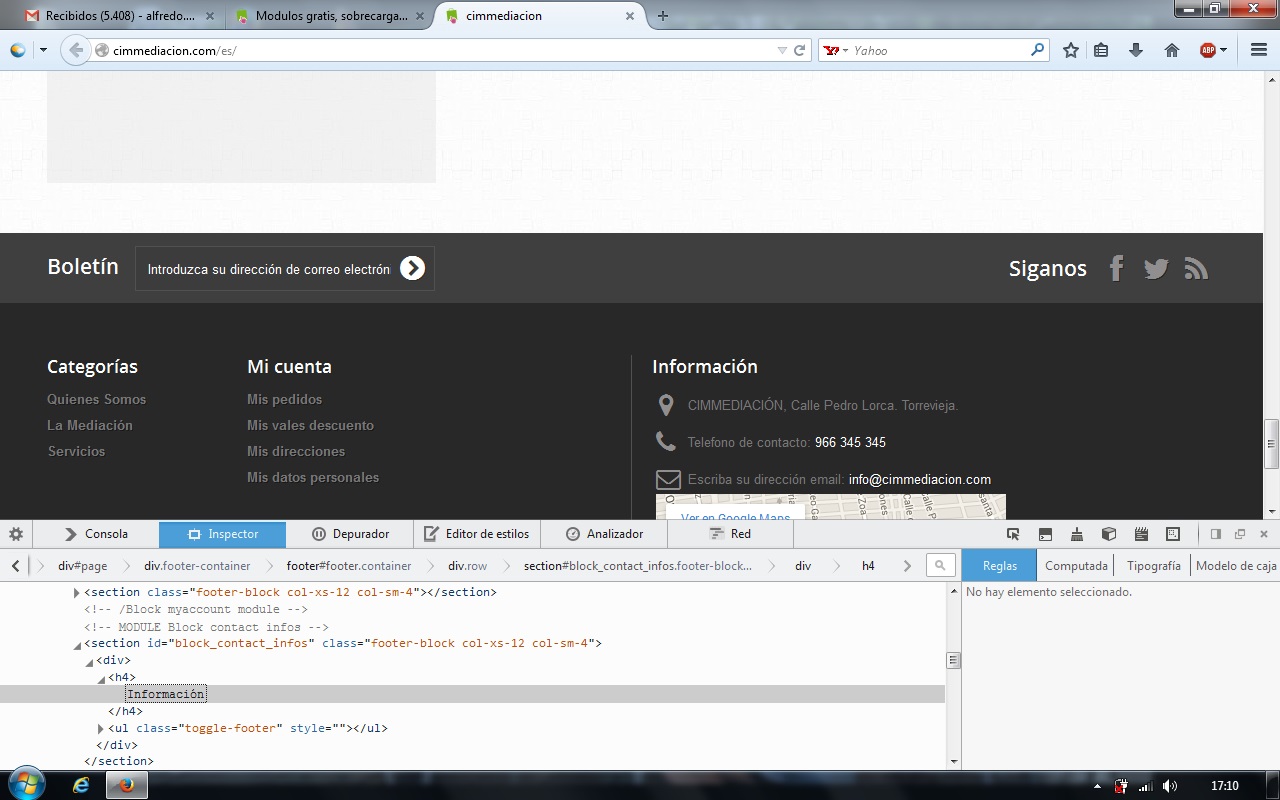The height and width of the screenshot is (800, 1280).
Task: Open the Editor de estilos tab
Action: 477,534
